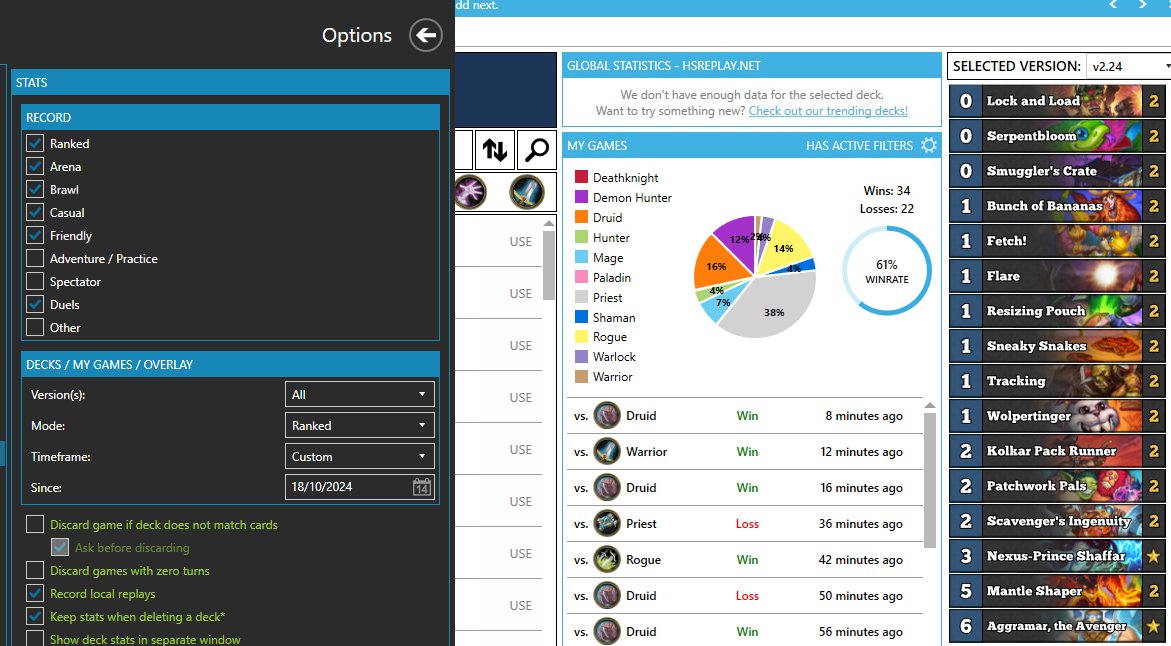Select the Warrior class filter icon
This screenshot has height=646, width=1171.
click(x=527, y=192)
